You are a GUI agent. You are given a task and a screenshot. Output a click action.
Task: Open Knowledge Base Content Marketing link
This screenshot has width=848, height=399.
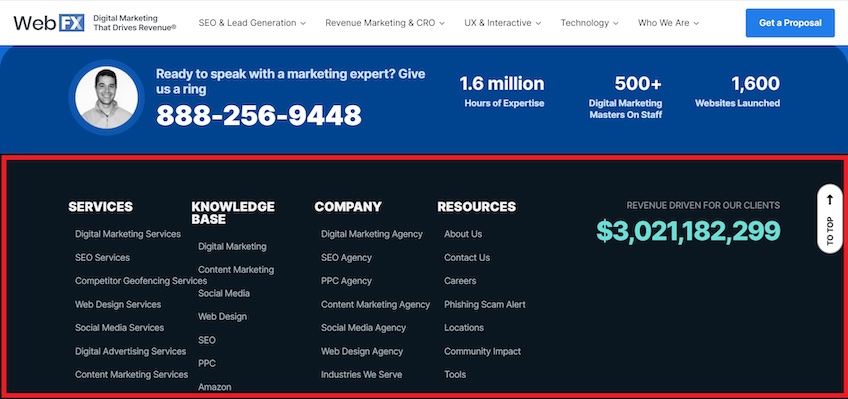pos(236,270)
